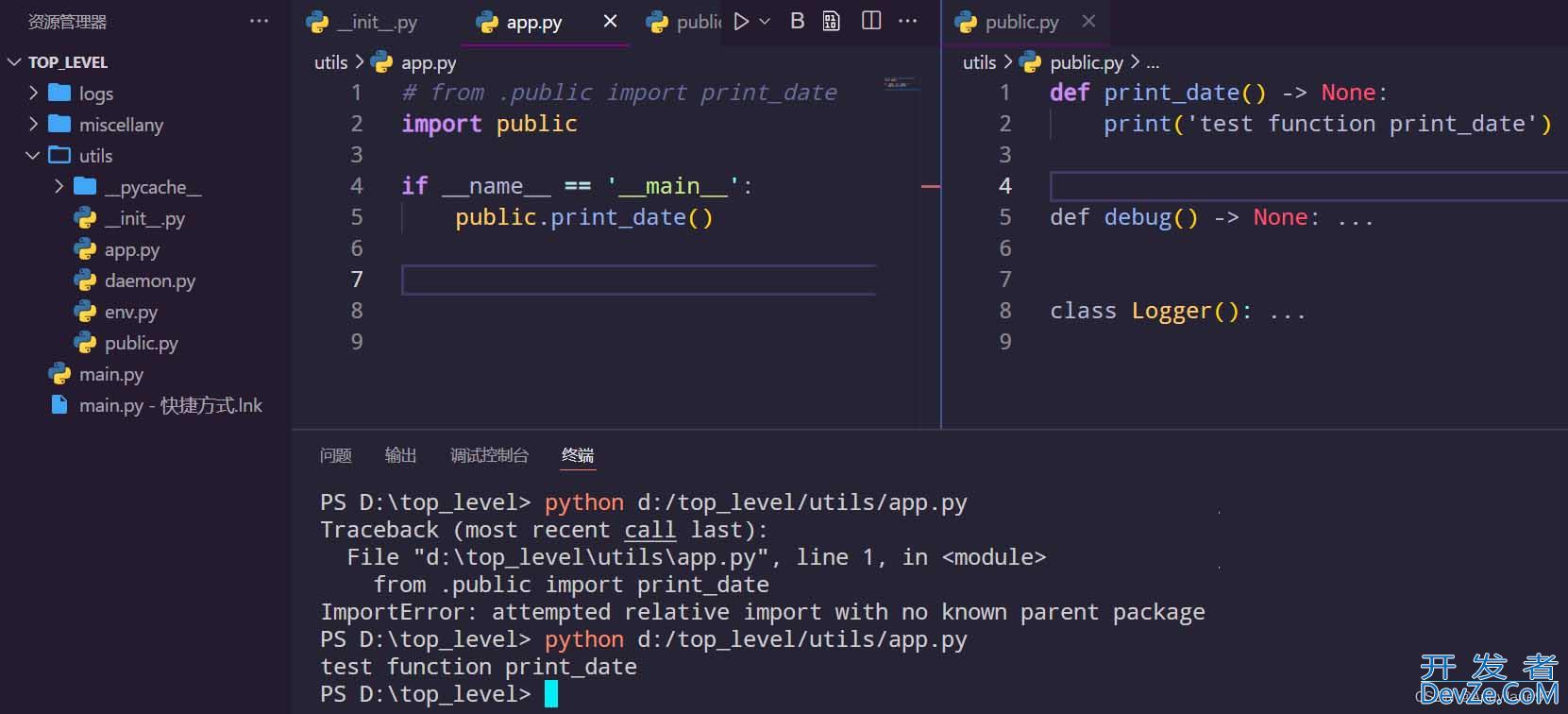Select the 终端 (Terminal) panel tab
The image size is (1568, 714).
click(578, 455)
